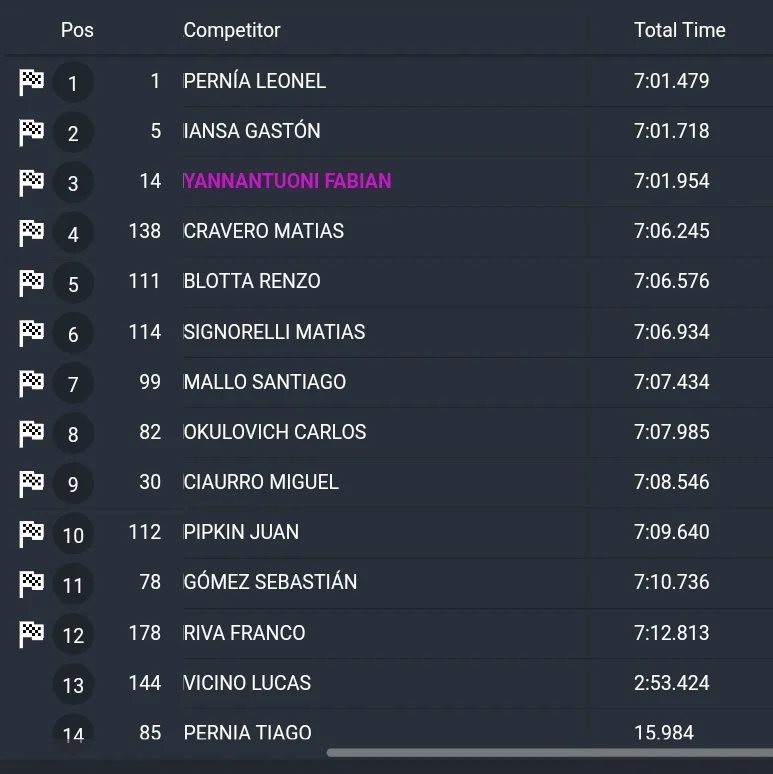This screenshot has width=773, height=774.
Task: Click the flag icon for Pipkin Juan
Action: pos(32,534)
